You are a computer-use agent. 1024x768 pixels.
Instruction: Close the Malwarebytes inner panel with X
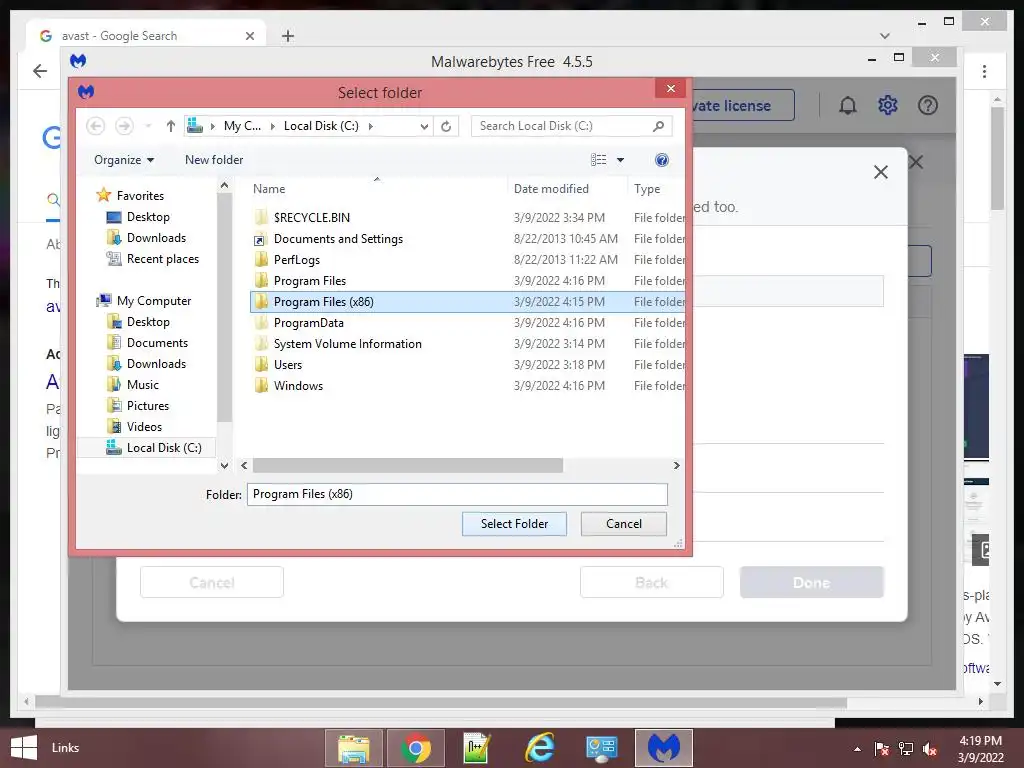pos(881,172)
